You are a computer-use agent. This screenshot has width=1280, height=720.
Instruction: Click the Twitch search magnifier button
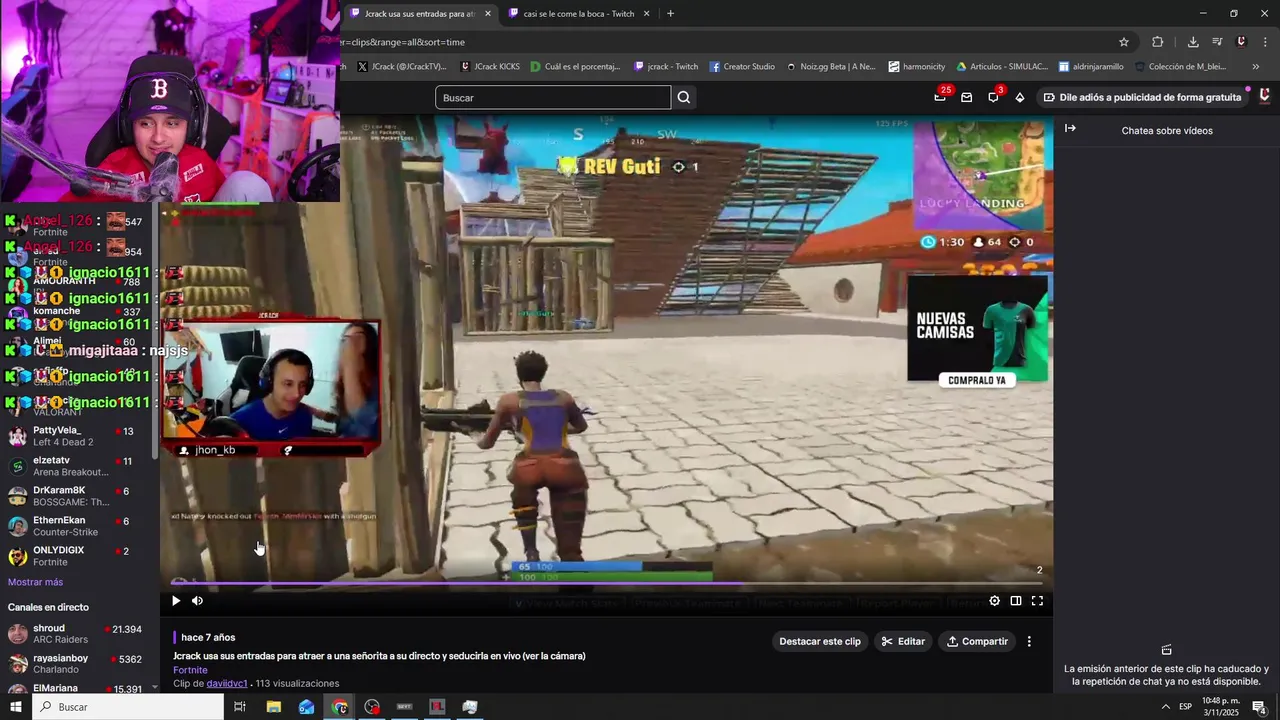pos(684,97)
